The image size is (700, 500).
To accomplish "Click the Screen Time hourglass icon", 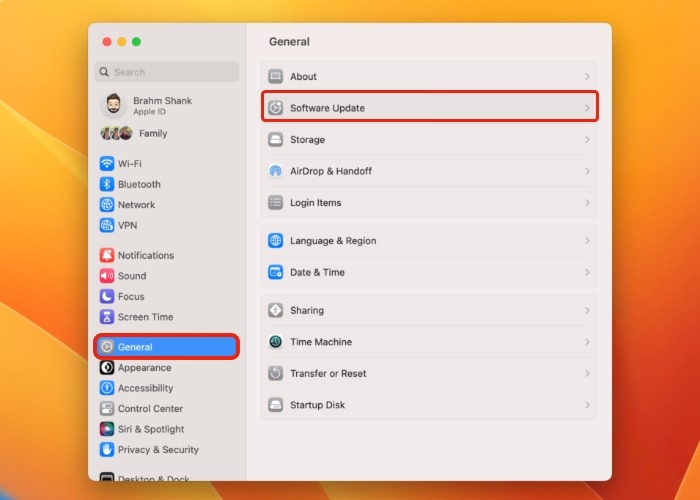I will tap(107, 317).
